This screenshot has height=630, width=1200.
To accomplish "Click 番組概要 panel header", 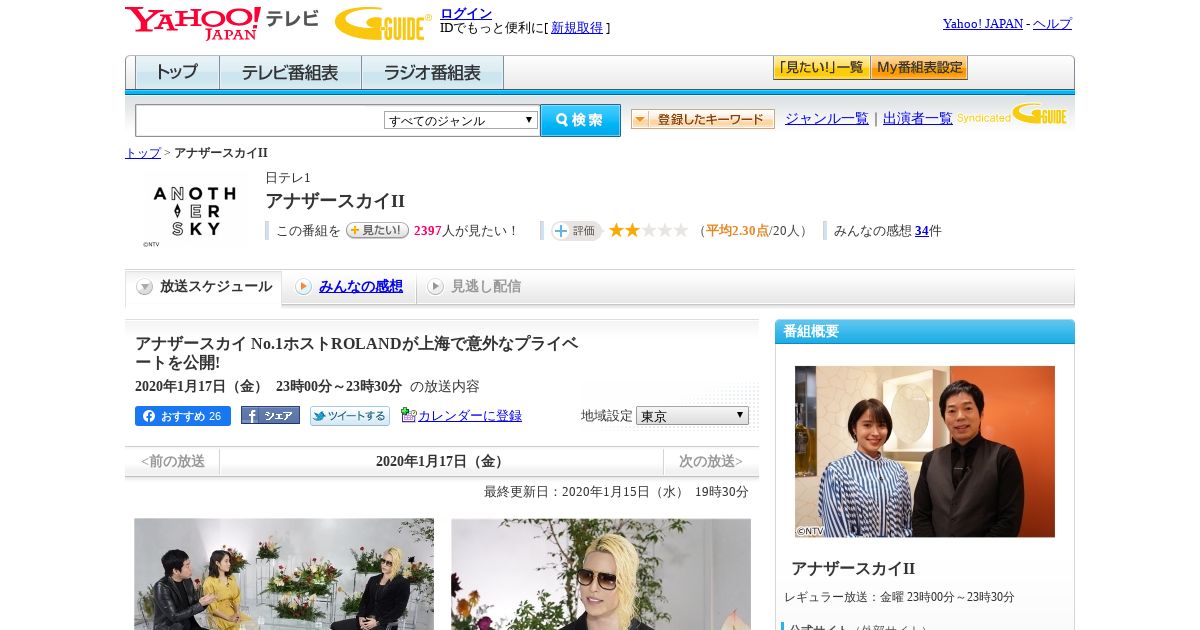I will 925,331.
